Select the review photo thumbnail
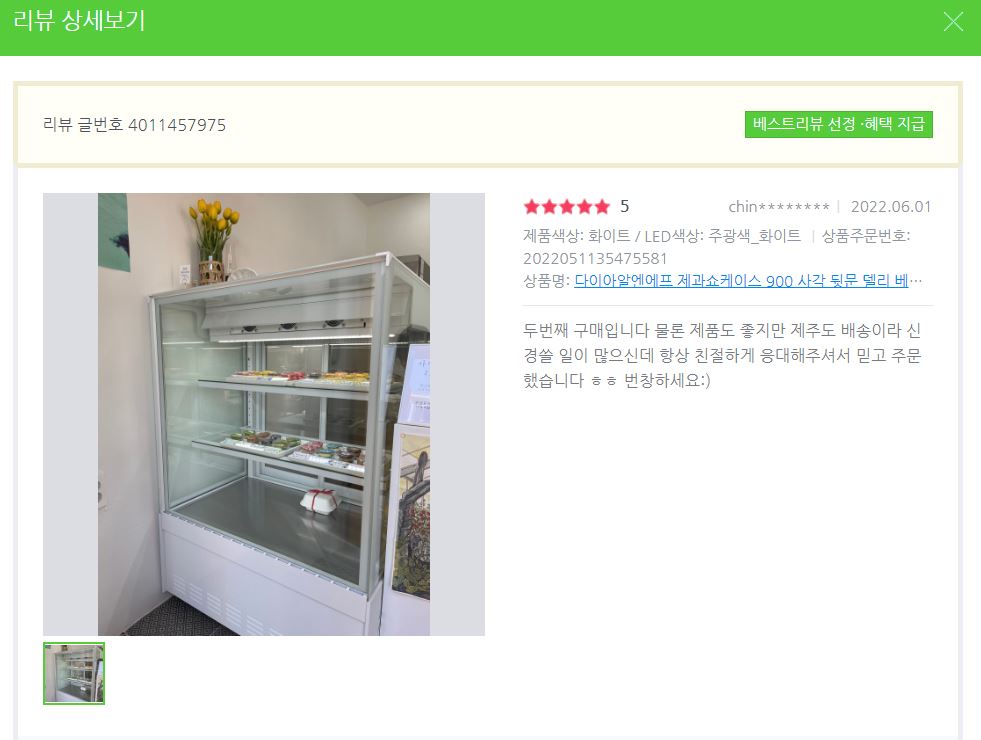The width and height of the screenshot is (981, 740). click(x=74, y=673)
